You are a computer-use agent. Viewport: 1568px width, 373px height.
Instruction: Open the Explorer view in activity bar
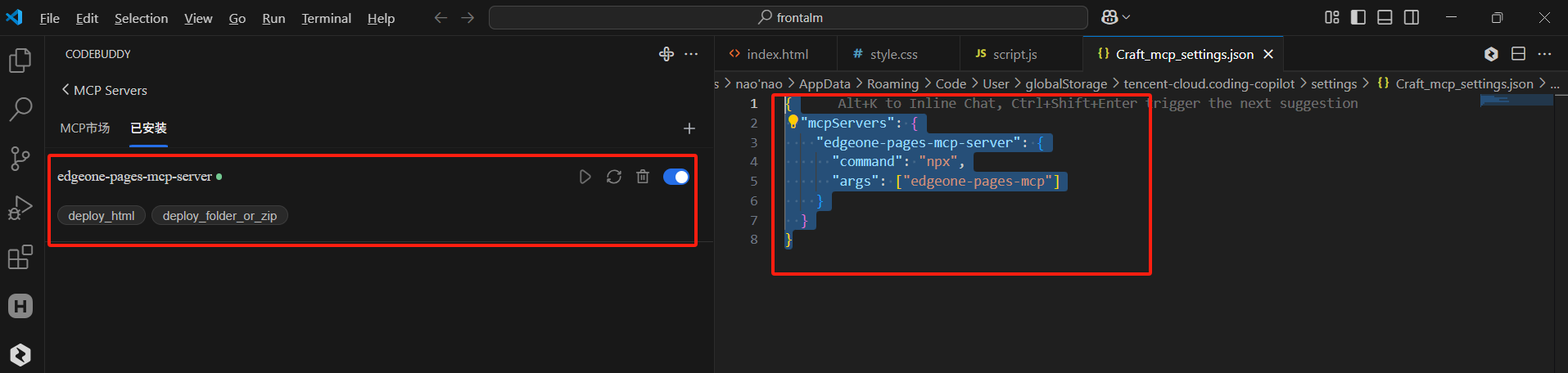click(x=20, y=61)
